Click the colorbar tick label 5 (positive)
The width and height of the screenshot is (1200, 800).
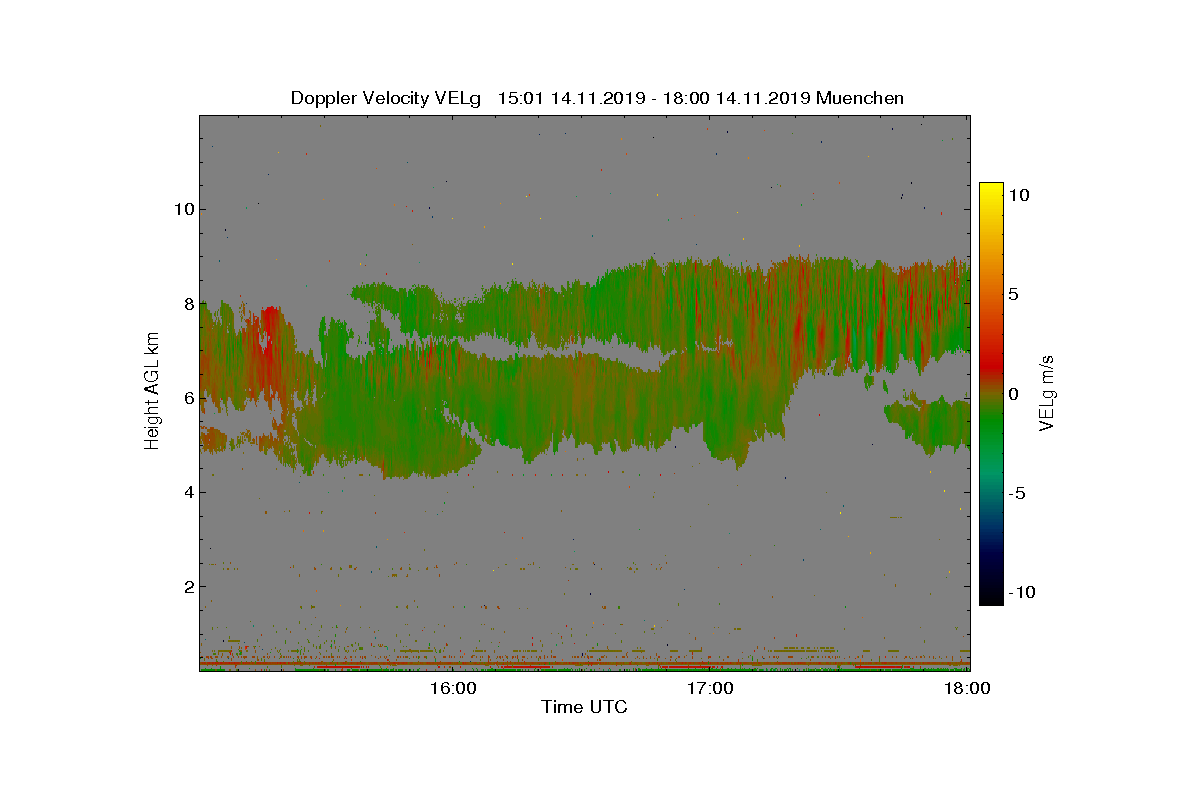pos(1014,295)
